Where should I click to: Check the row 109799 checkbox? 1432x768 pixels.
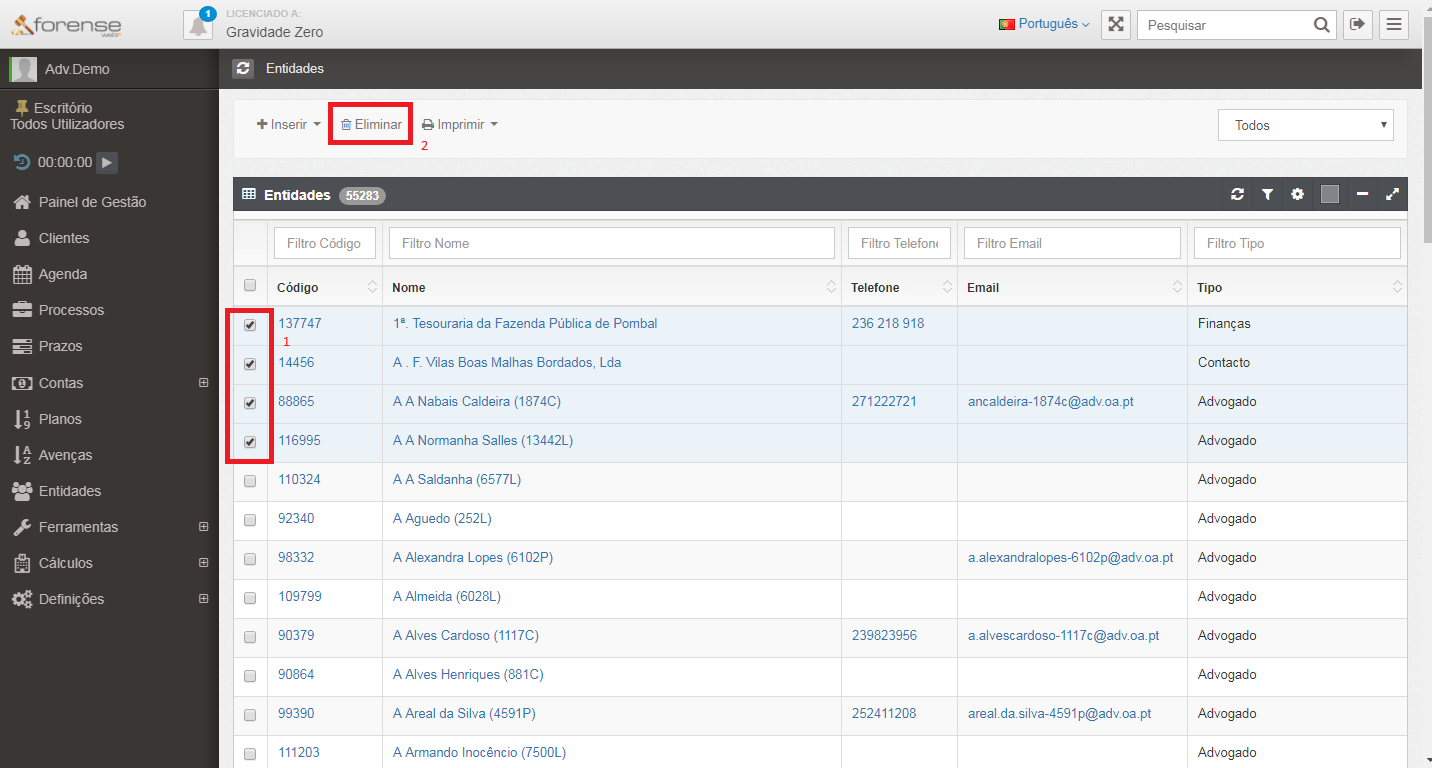coord(250,598)
